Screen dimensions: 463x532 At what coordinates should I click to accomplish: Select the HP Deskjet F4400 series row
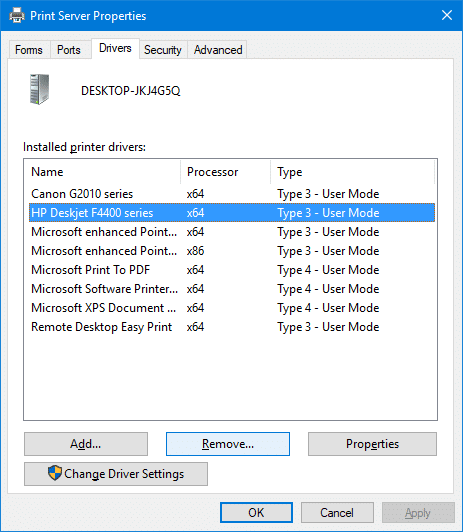point(232,213)
